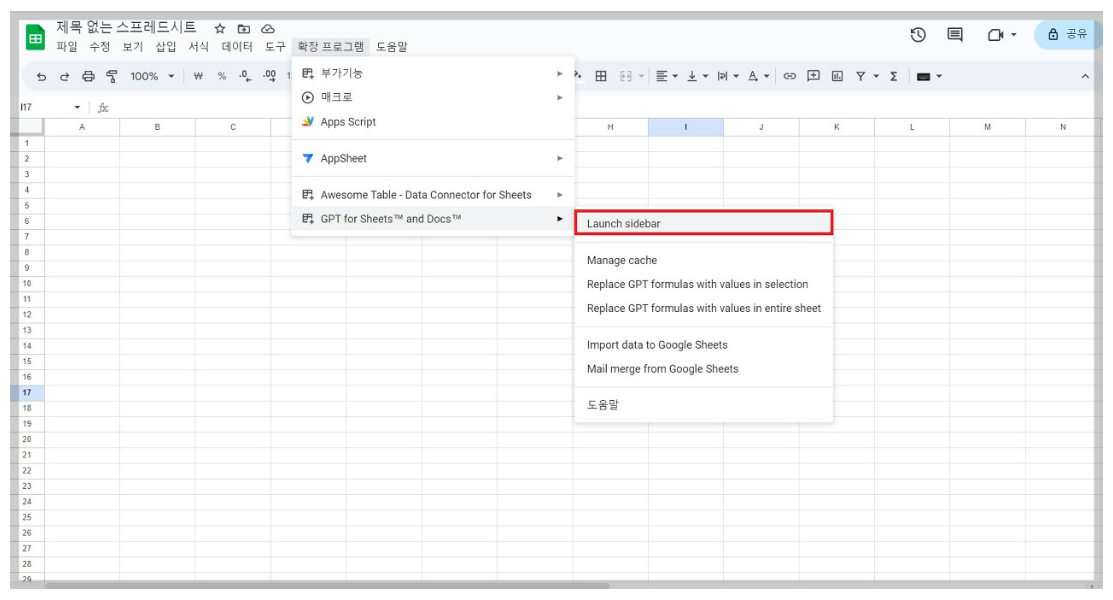Screen dimensions: 1113x600
Task: Select column A header
Action: 82,127
